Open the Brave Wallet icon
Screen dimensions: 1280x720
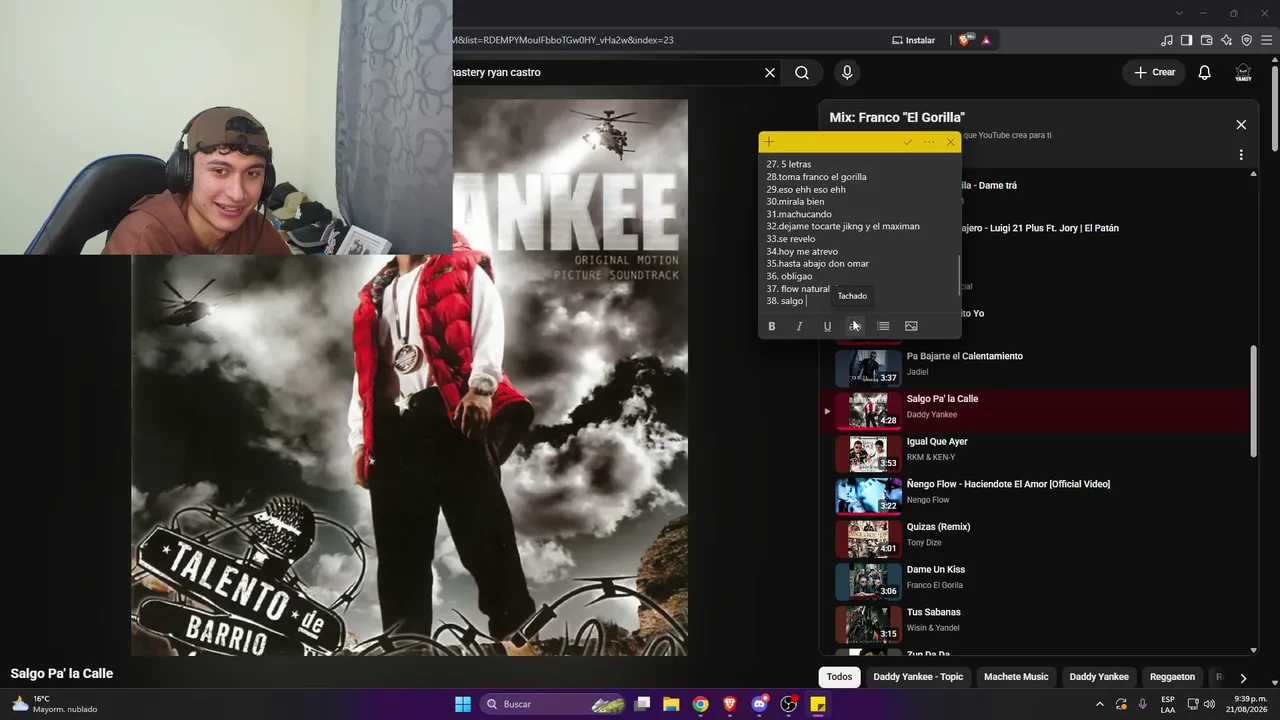[x=1207, y=40]
